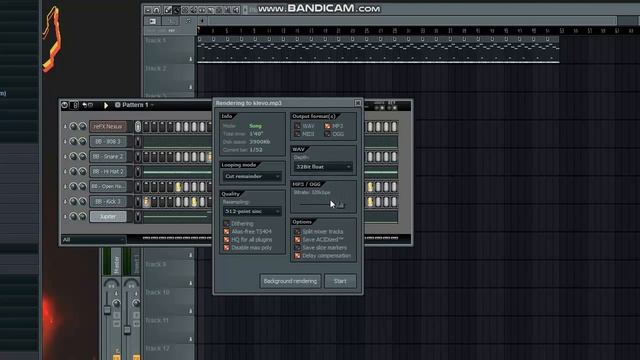The width and height of the screenshot is (640, 360).
Task: Toggle HQ for all plugins option
Action: pos(226,240)
